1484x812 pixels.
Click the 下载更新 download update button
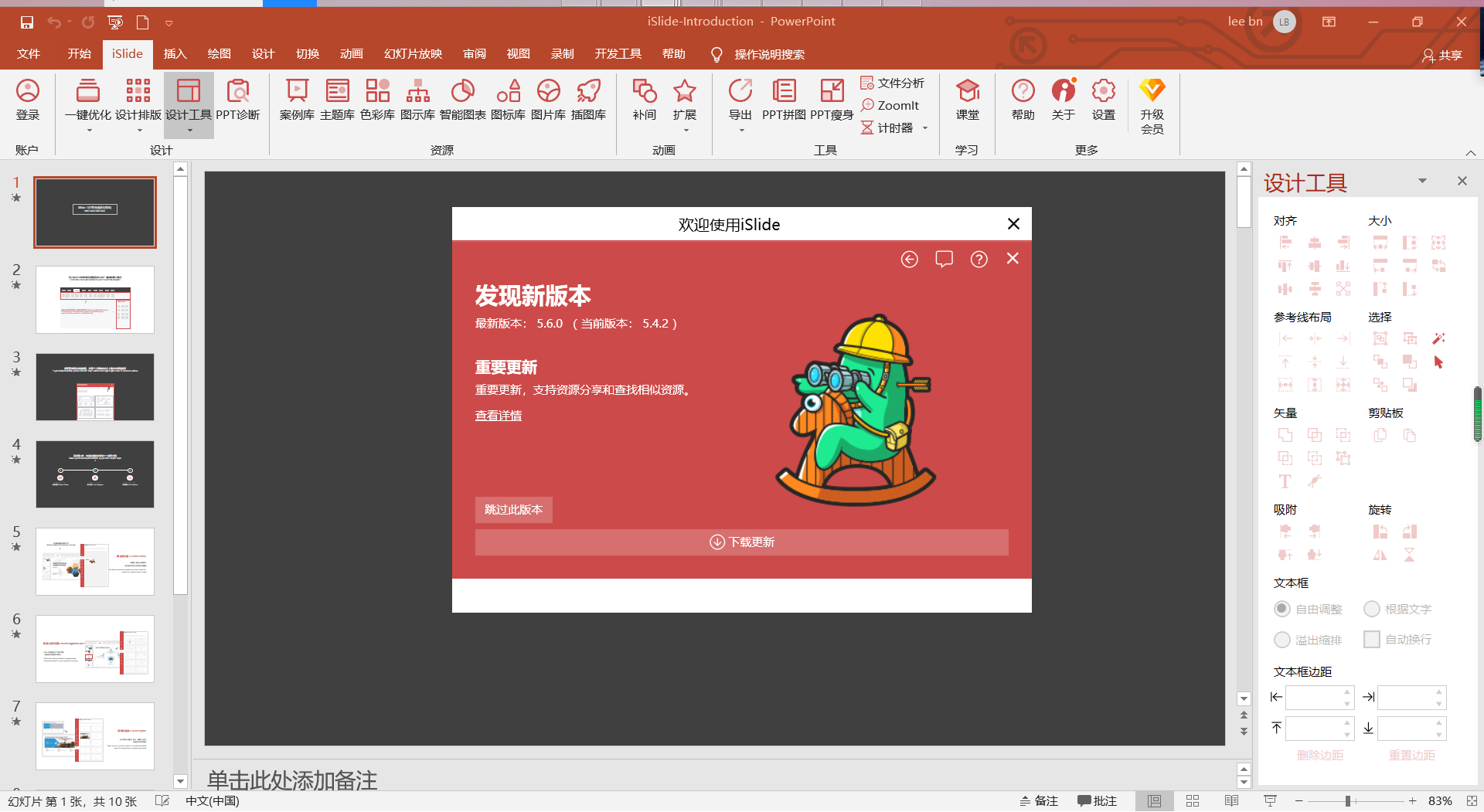click(x=742, y=542)
